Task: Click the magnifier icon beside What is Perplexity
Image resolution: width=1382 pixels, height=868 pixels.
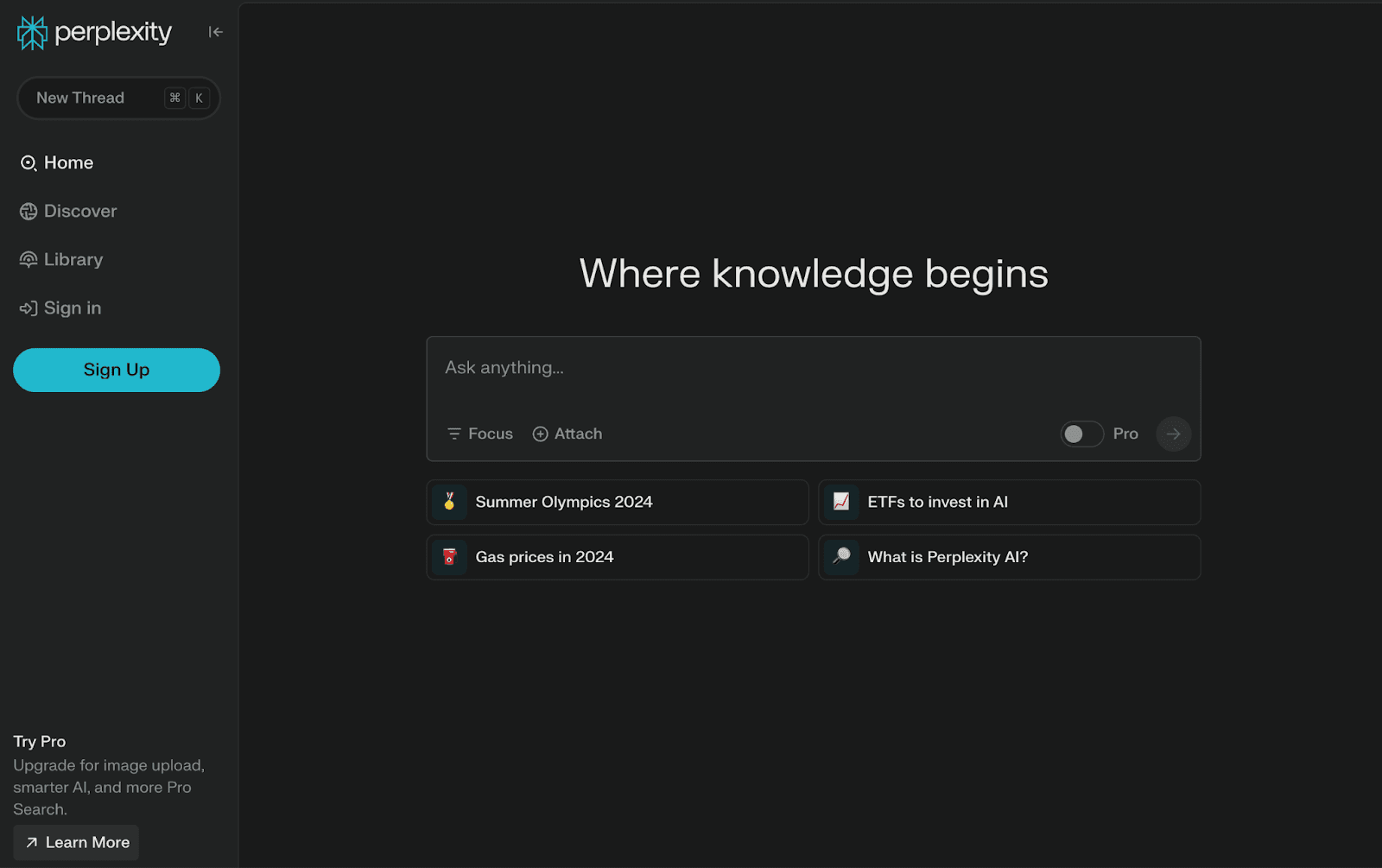Action: [x=841, y=557]
